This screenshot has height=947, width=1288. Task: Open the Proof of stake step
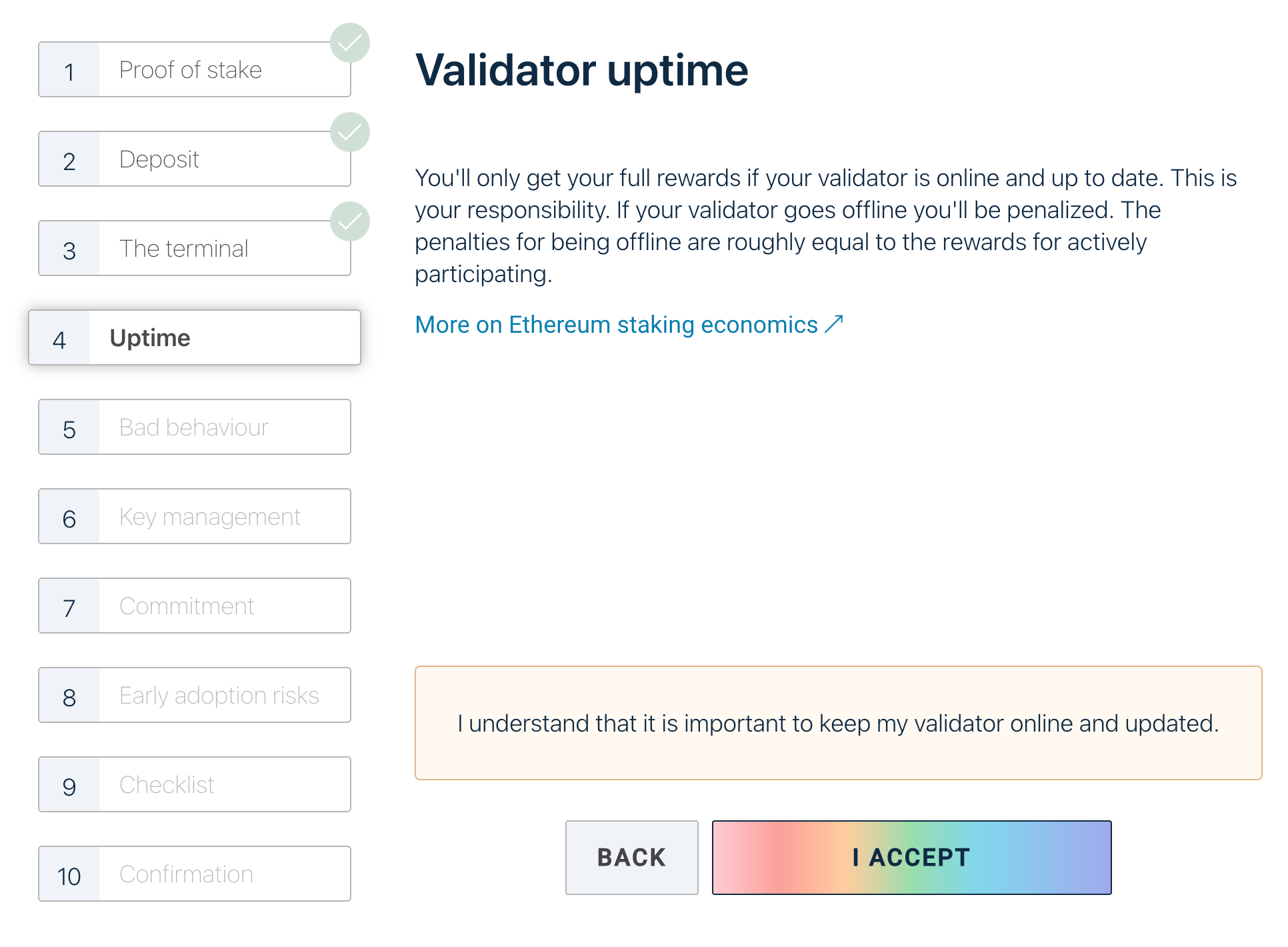[195, 70]
